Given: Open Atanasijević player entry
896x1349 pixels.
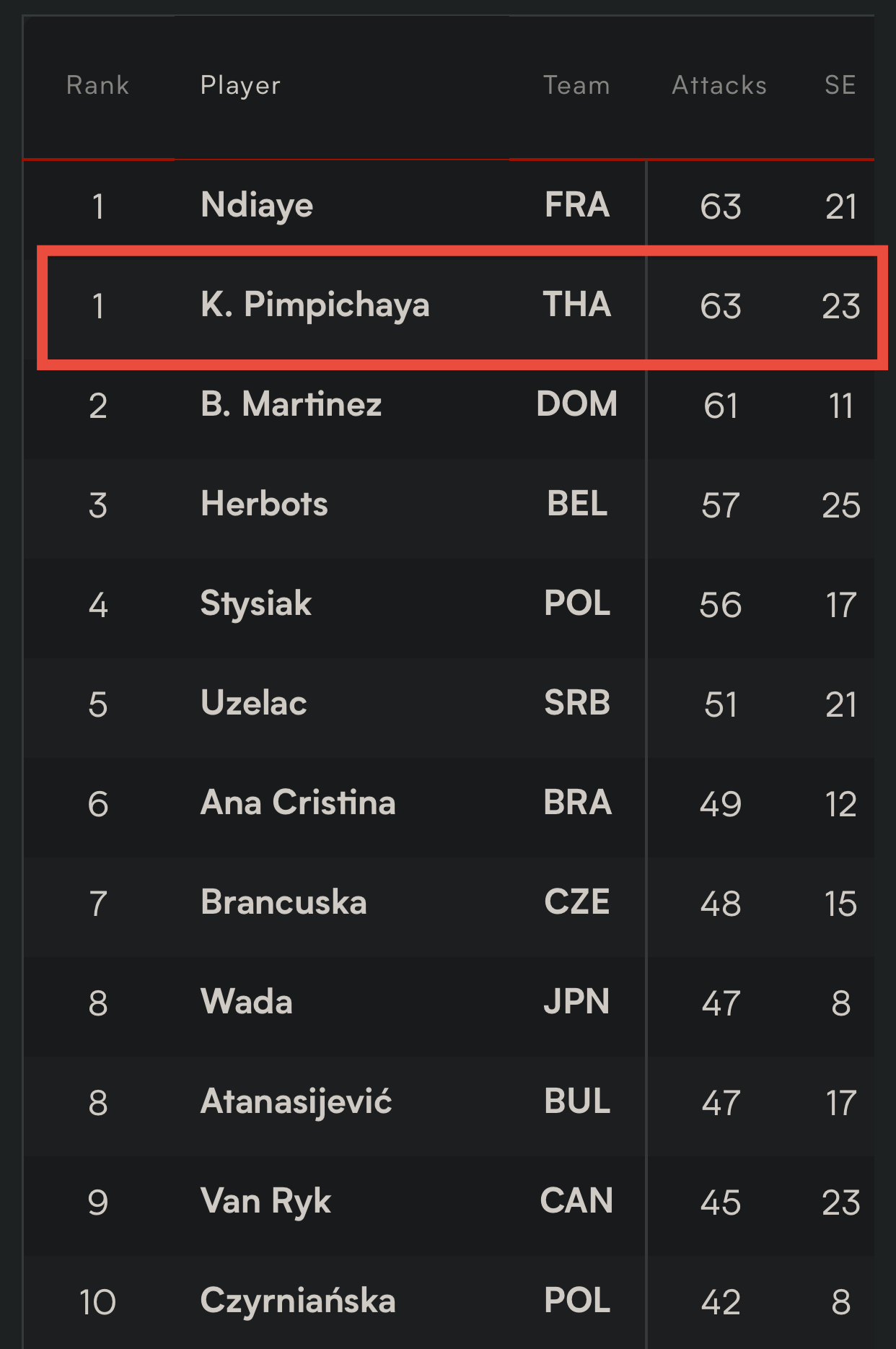Looking at the screenshot, I should (x=297, y=1103).
